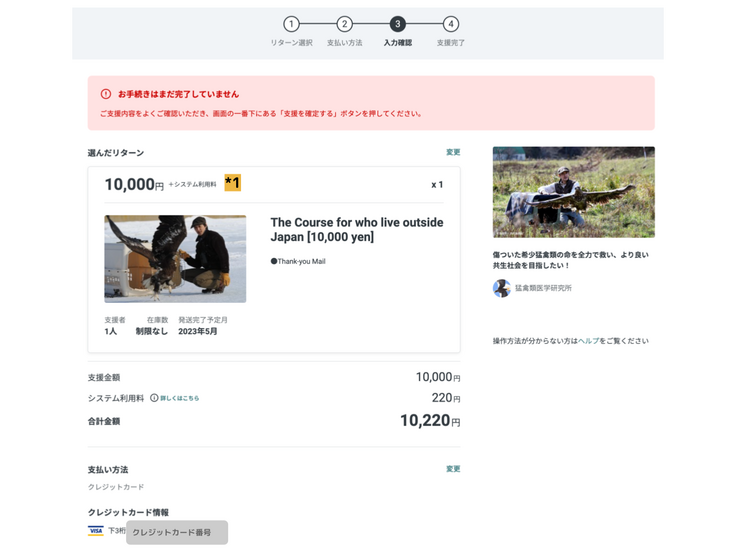Viewport: 736px width, 552px height.
Task: Click the VISA card logo
Action: click(x=96, y=531)
